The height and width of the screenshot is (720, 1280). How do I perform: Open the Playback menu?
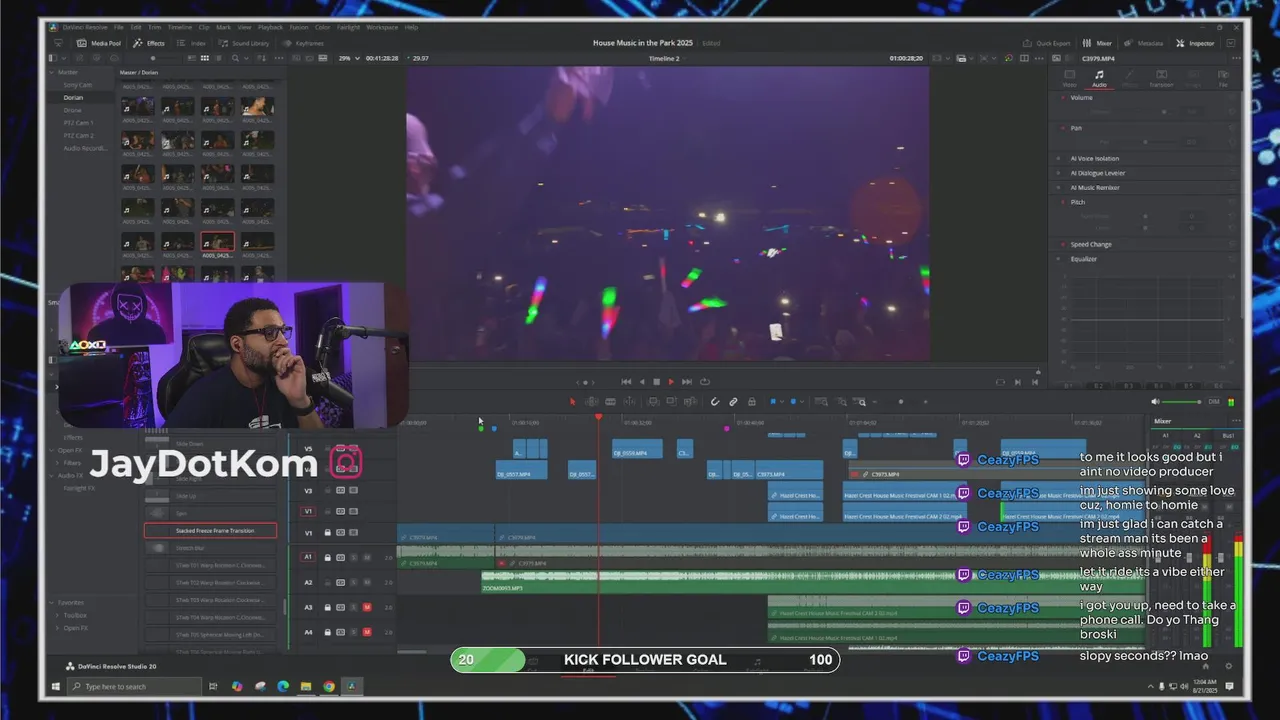[270, 27]
